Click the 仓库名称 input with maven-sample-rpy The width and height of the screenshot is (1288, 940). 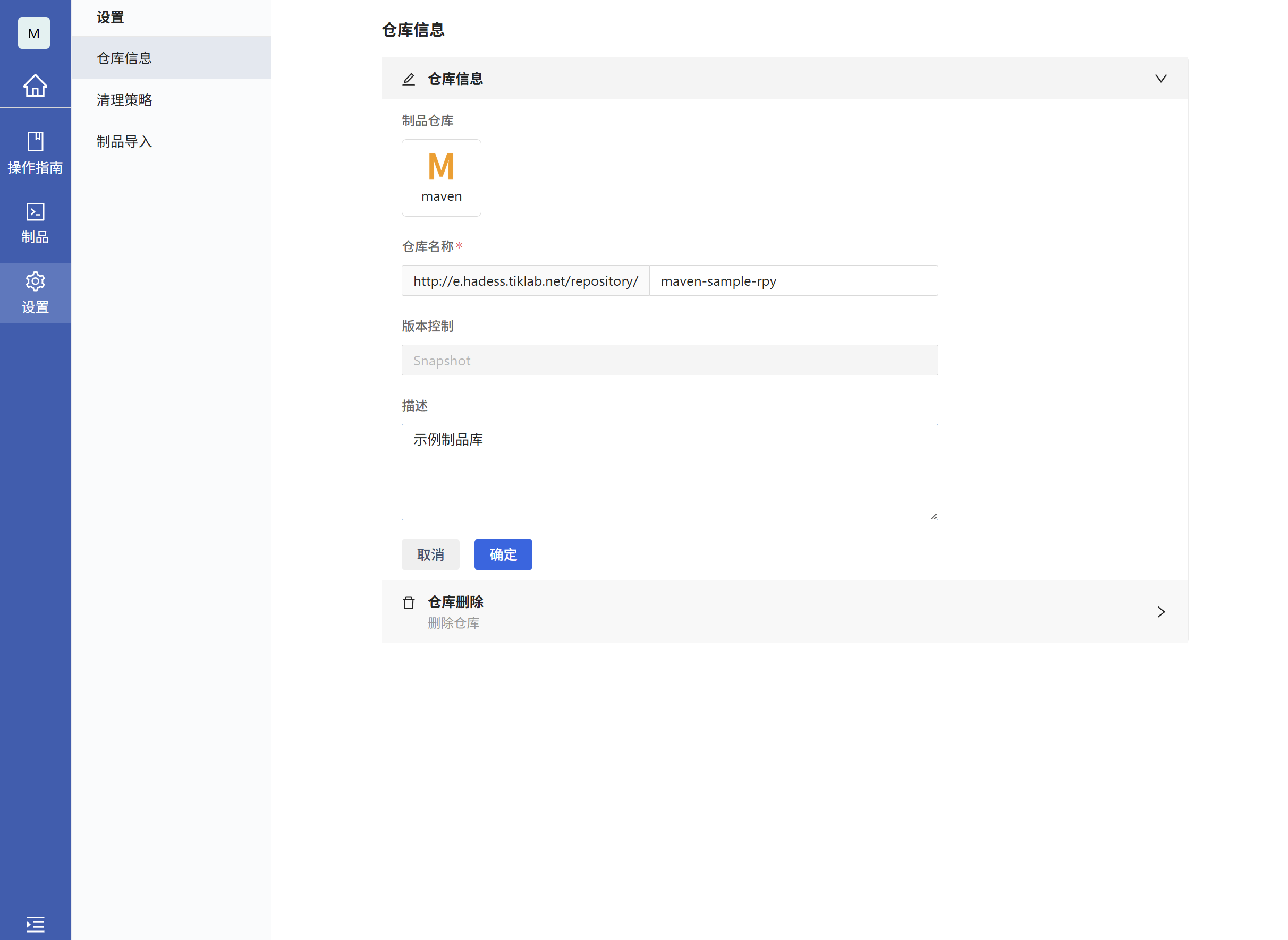coord(793,280)
